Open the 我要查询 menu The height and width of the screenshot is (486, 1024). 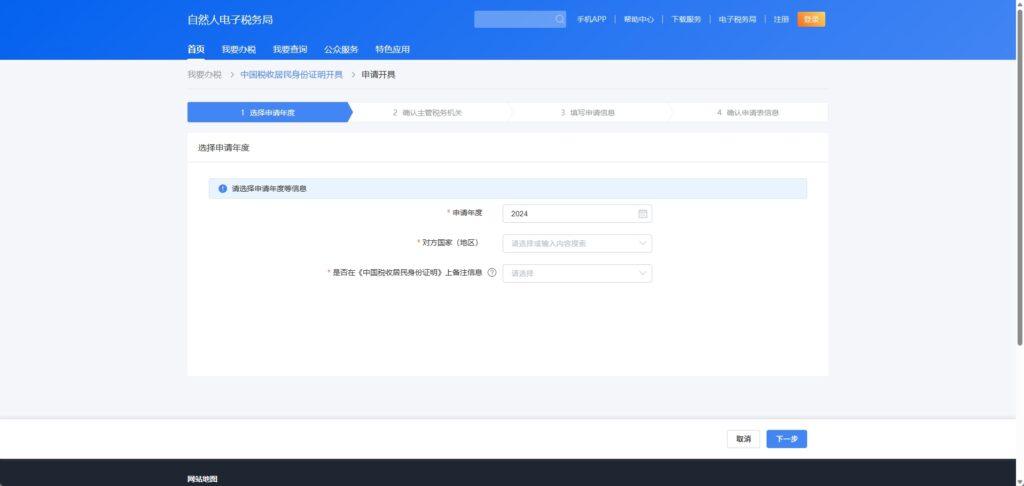click(x=290, y=49)
